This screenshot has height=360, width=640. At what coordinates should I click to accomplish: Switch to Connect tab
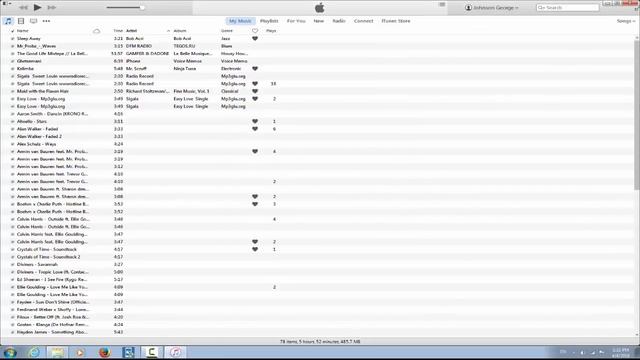(x=363, y=21)
